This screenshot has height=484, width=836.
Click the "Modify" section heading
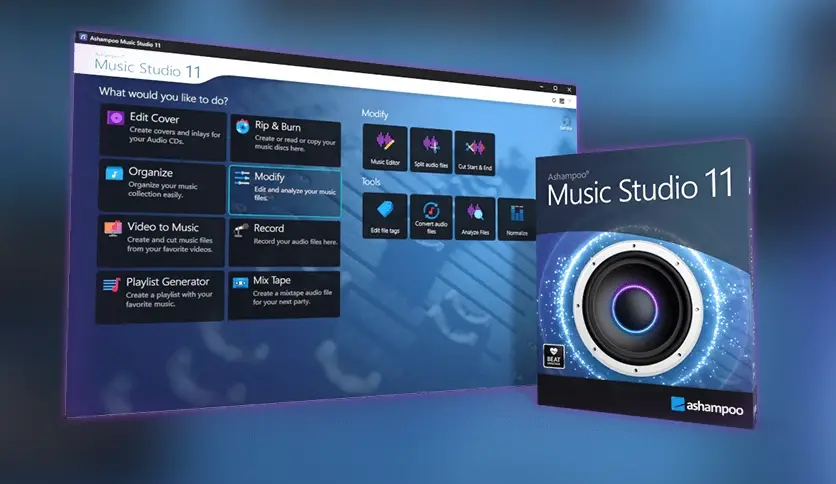pyautogui.click(x=375, y=114)
